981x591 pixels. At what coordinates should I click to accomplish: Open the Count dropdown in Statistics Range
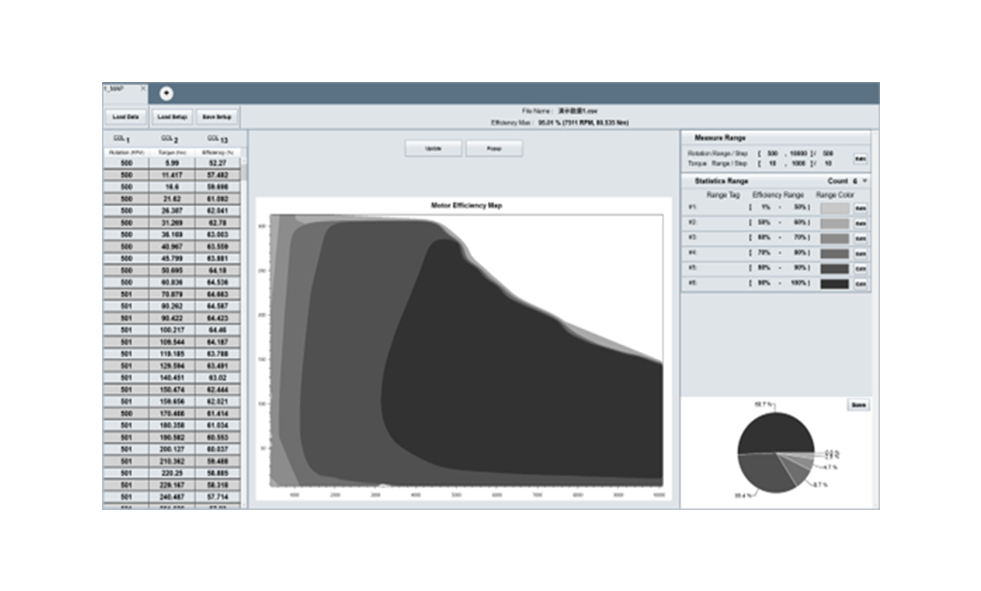pos(864,181)
